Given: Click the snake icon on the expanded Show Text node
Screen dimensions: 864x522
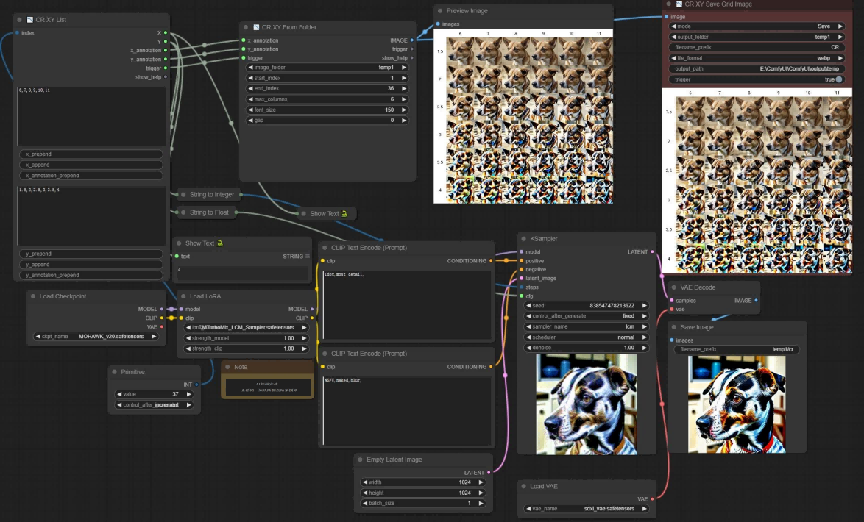Looking at the screenshot, I should [219, 243].
